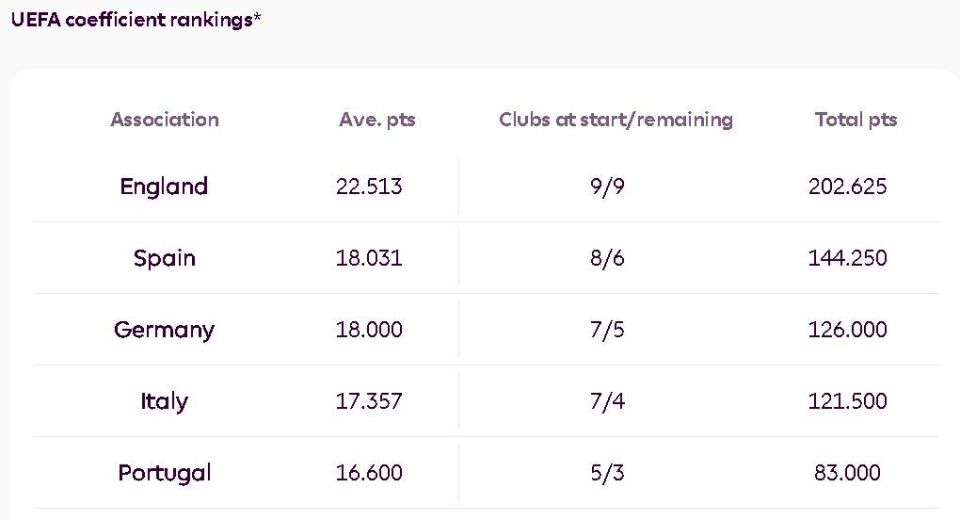Viewport: 960px width, 520px height.
Task: Click the UEFA coefficient rankings heading
Action: pyautogui.click(x=135, y=20)
